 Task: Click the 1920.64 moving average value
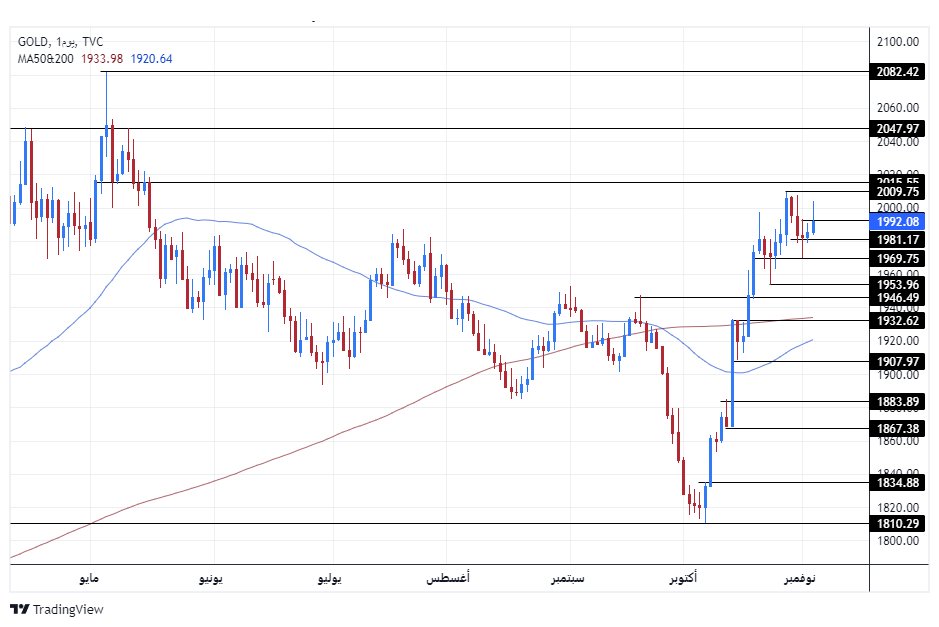[152, 59]
